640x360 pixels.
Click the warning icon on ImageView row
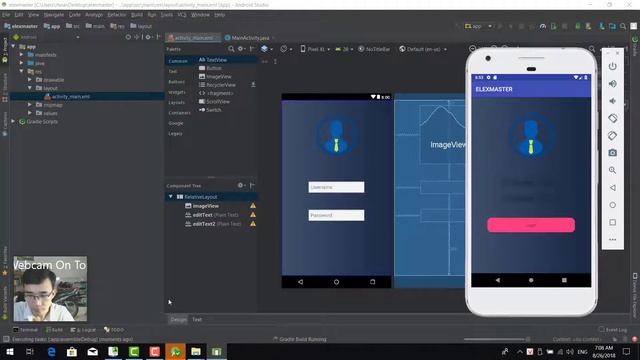(253, 206)
